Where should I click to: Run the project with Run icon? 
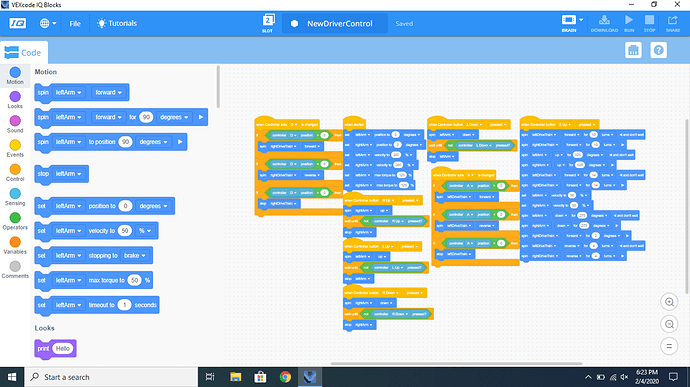(x=629, y=20)
